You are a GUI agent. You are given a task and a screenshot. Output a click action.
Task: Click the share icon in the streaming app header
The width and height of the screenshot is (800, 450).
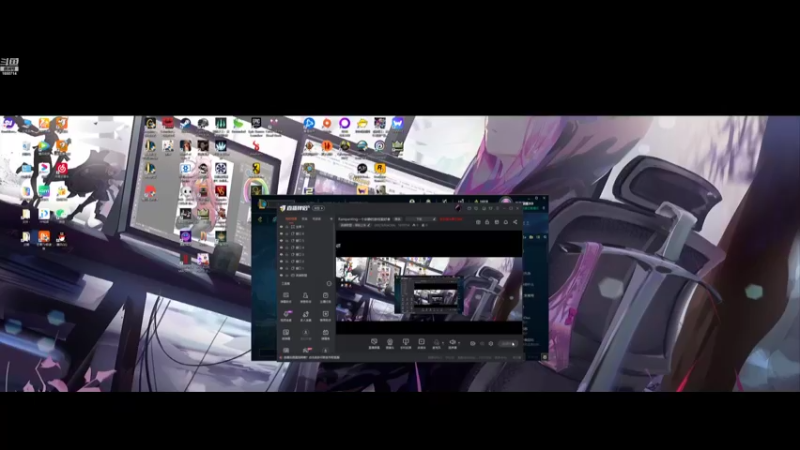(515, 222)
